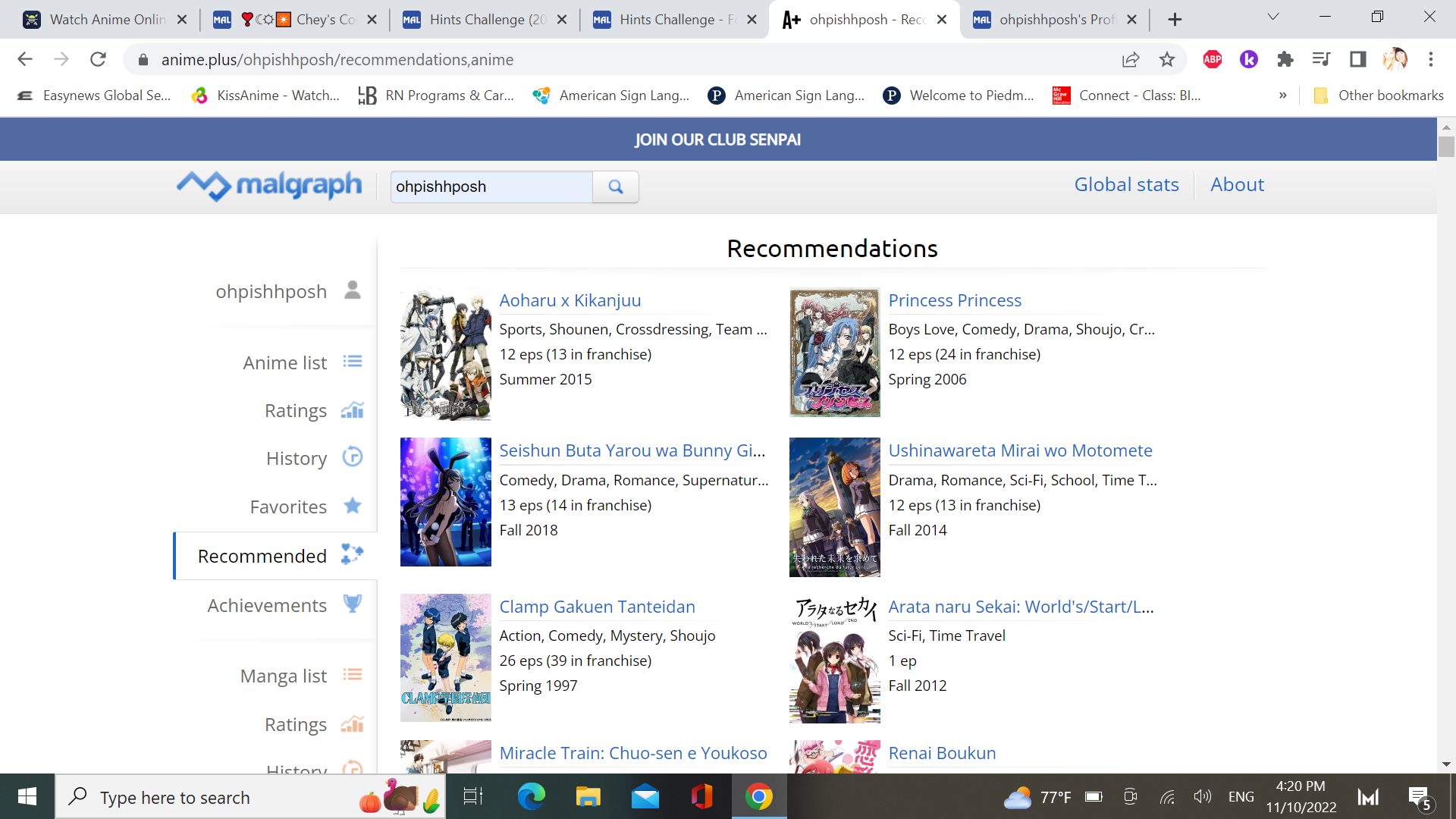Click the anime Ratings chart icon
Screen dimensions: 1456x819
(353, 410)
